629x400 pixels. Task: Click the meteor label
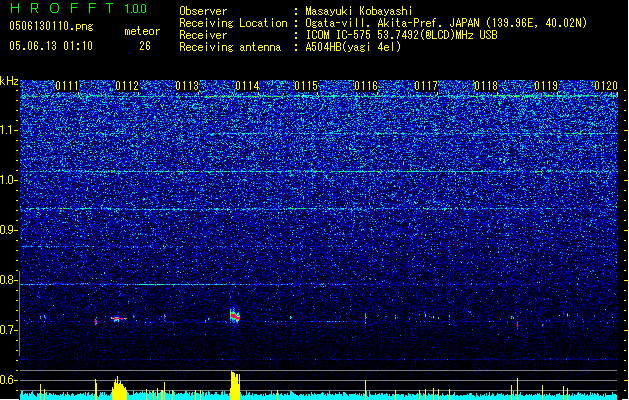pyautogui.click(x=142, y=31)
